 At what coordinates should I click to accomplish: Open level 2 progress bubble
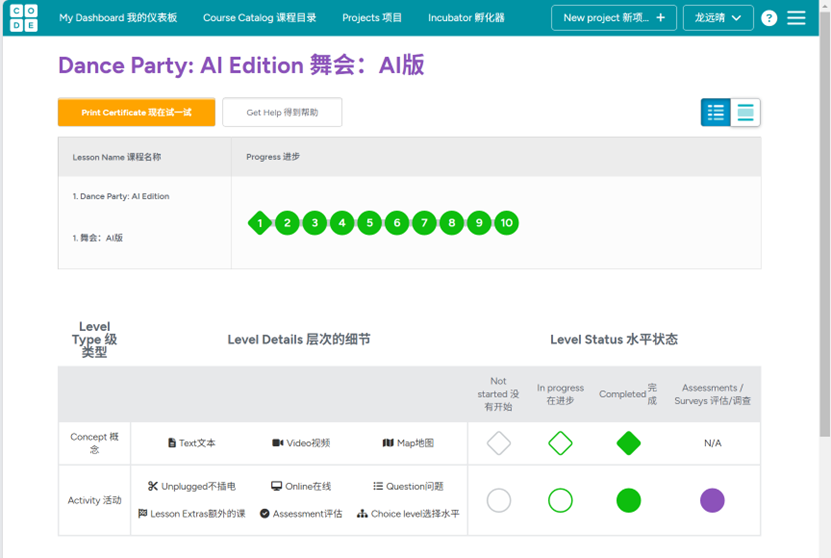coord(287,223)
